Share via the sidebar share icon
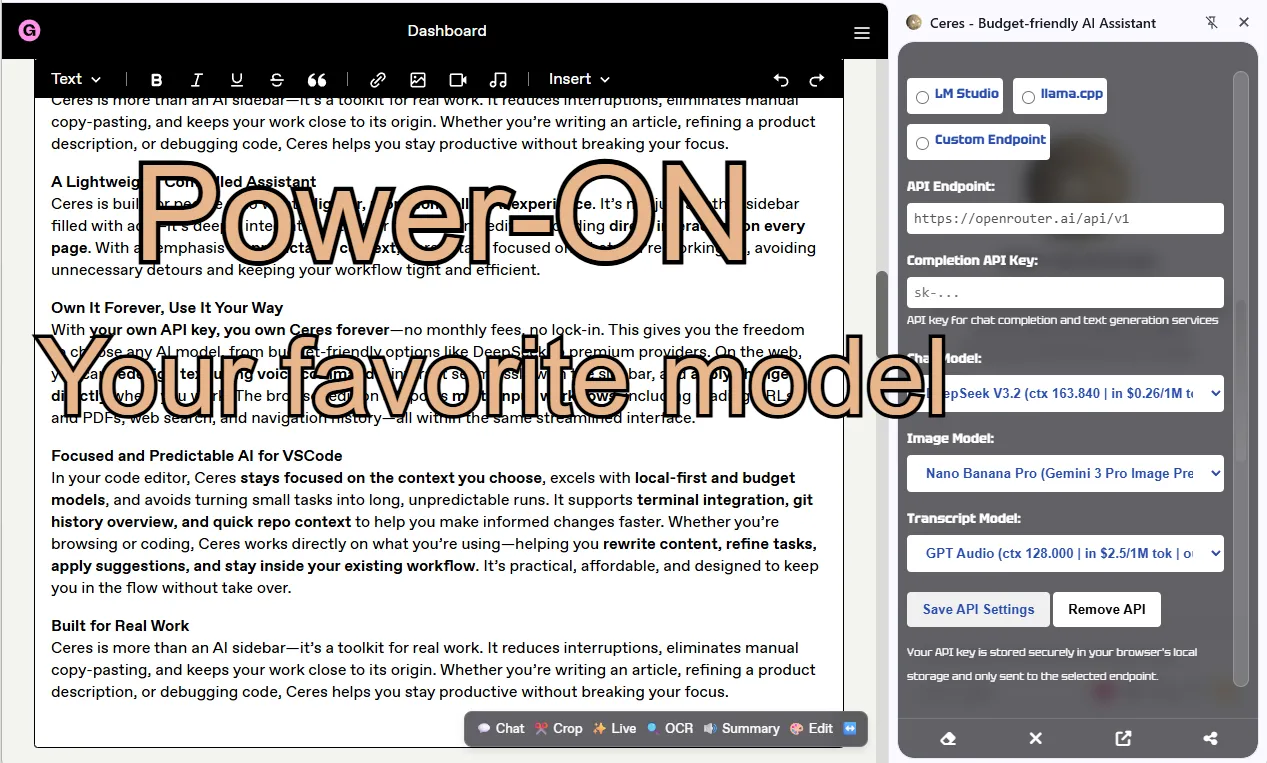 tap(1210, 738)
